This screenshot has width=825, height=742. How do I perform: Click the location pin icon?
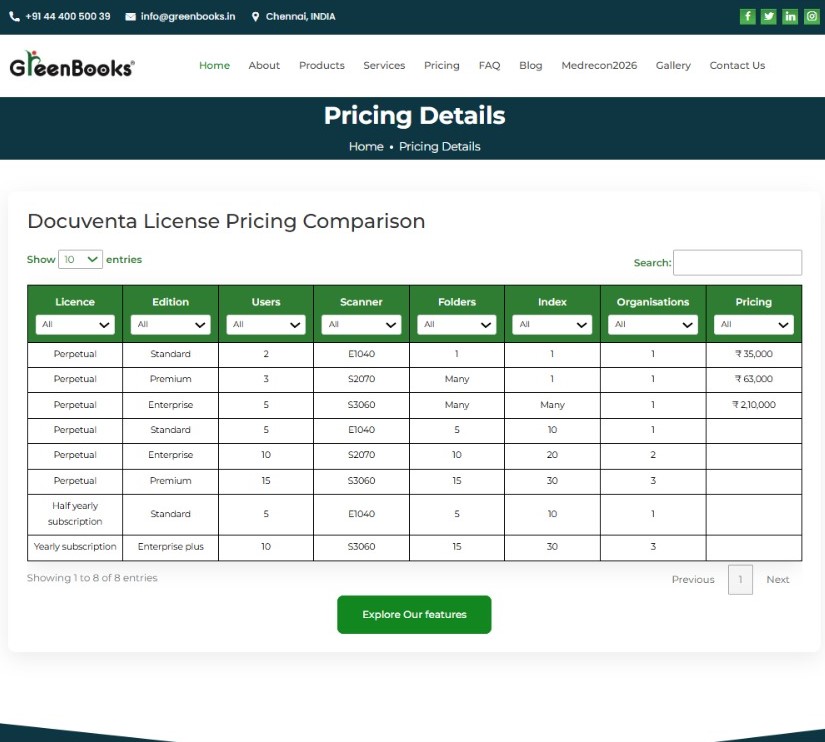pyautogui.click(x=256, y=17)
